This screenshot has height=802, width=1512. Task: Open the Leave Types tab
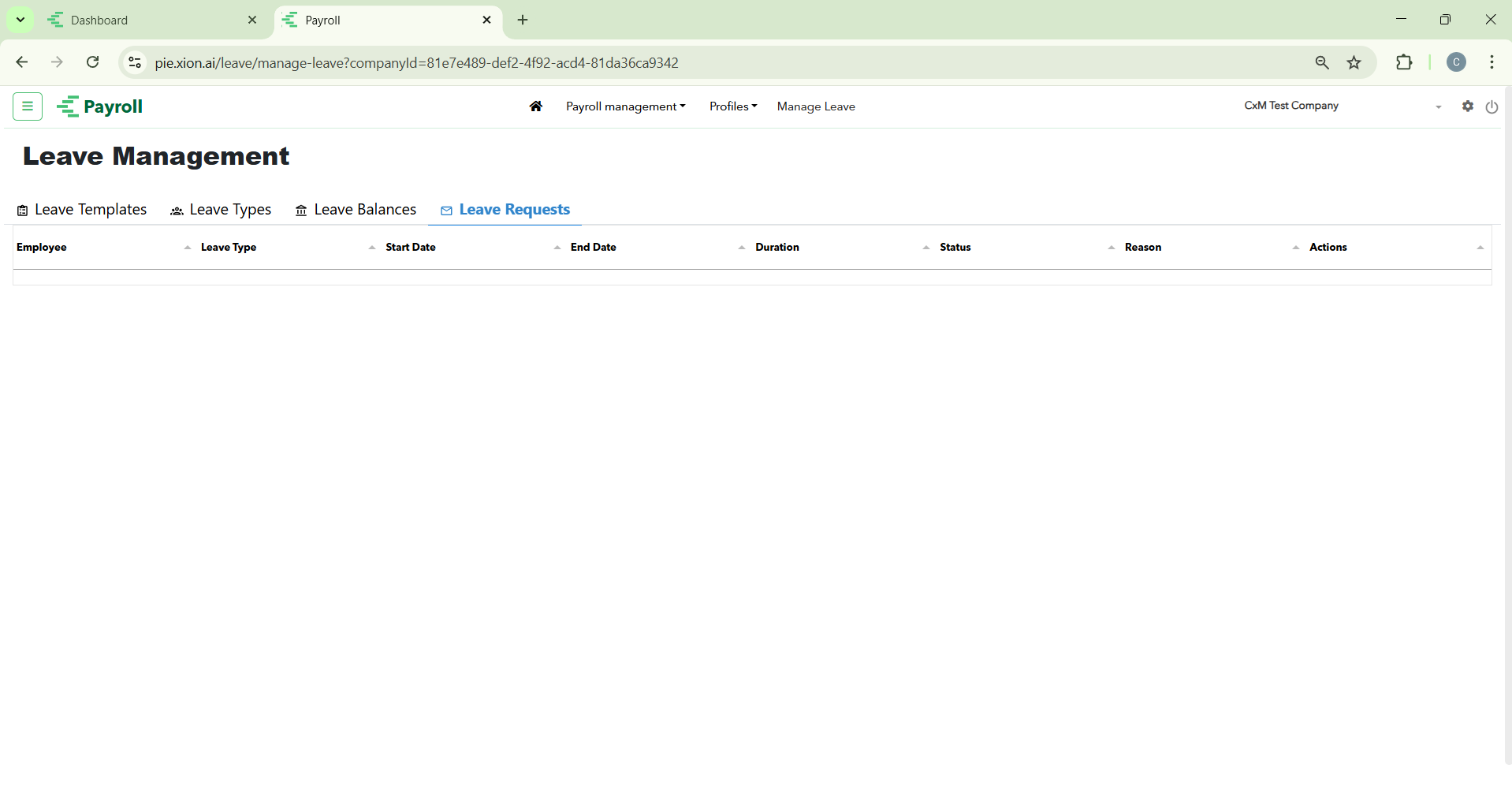221,210
